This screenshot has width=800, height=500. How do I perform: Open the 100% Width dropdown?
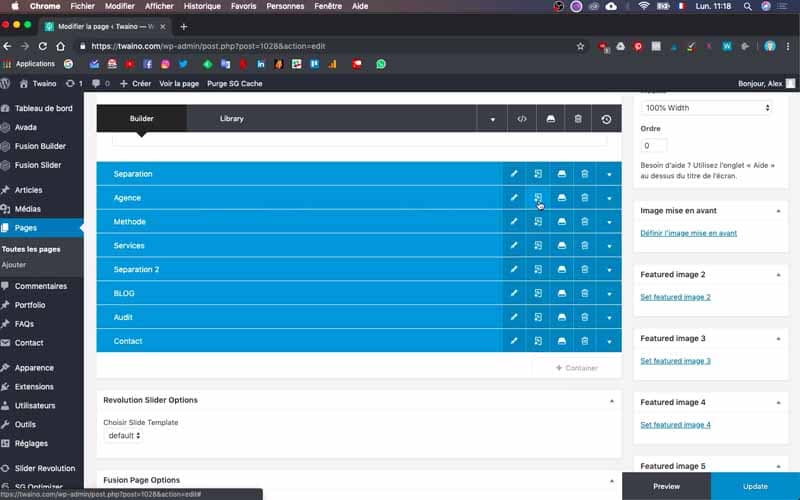coord(706,108)
